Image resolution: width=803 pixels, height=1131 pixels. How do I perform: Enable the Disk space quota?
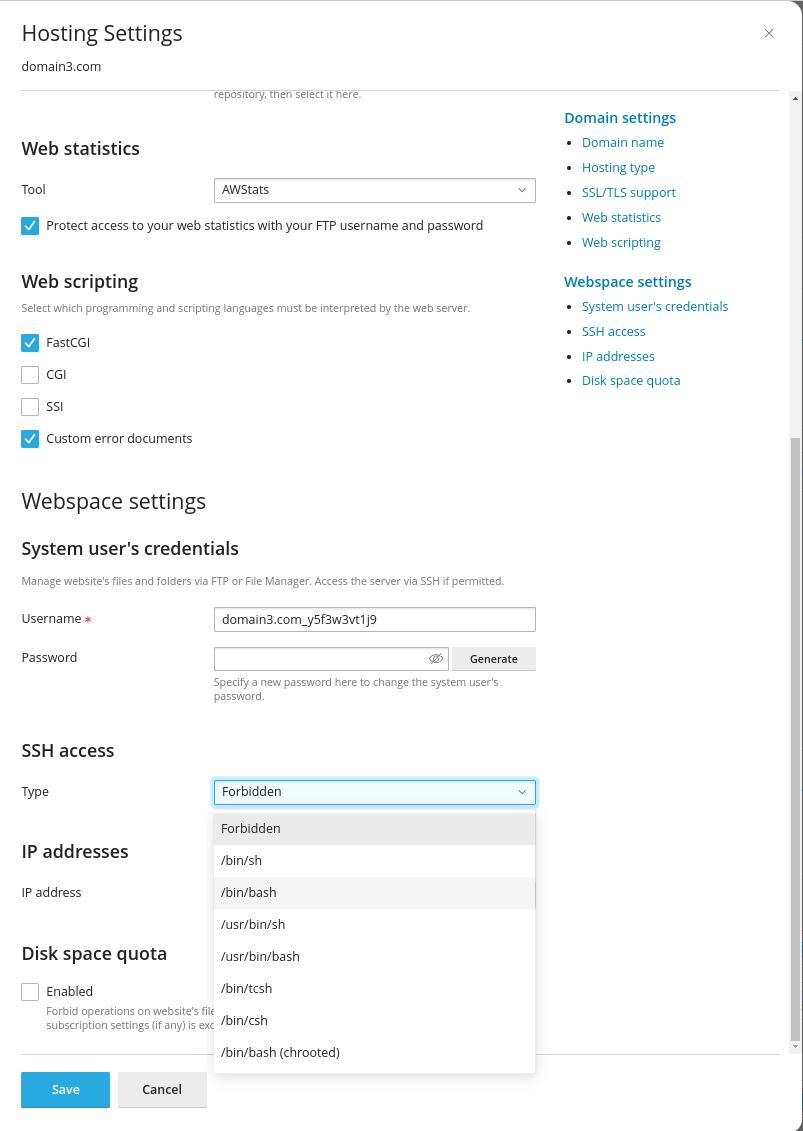coord(30,991)
